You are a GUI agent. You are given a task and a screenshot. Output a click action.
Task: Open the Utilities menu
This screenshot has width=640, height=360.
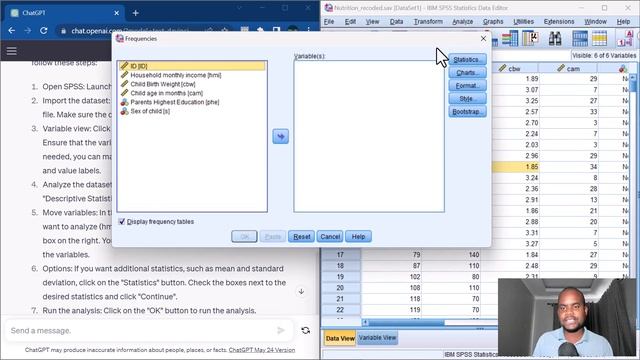coord(523,22)
